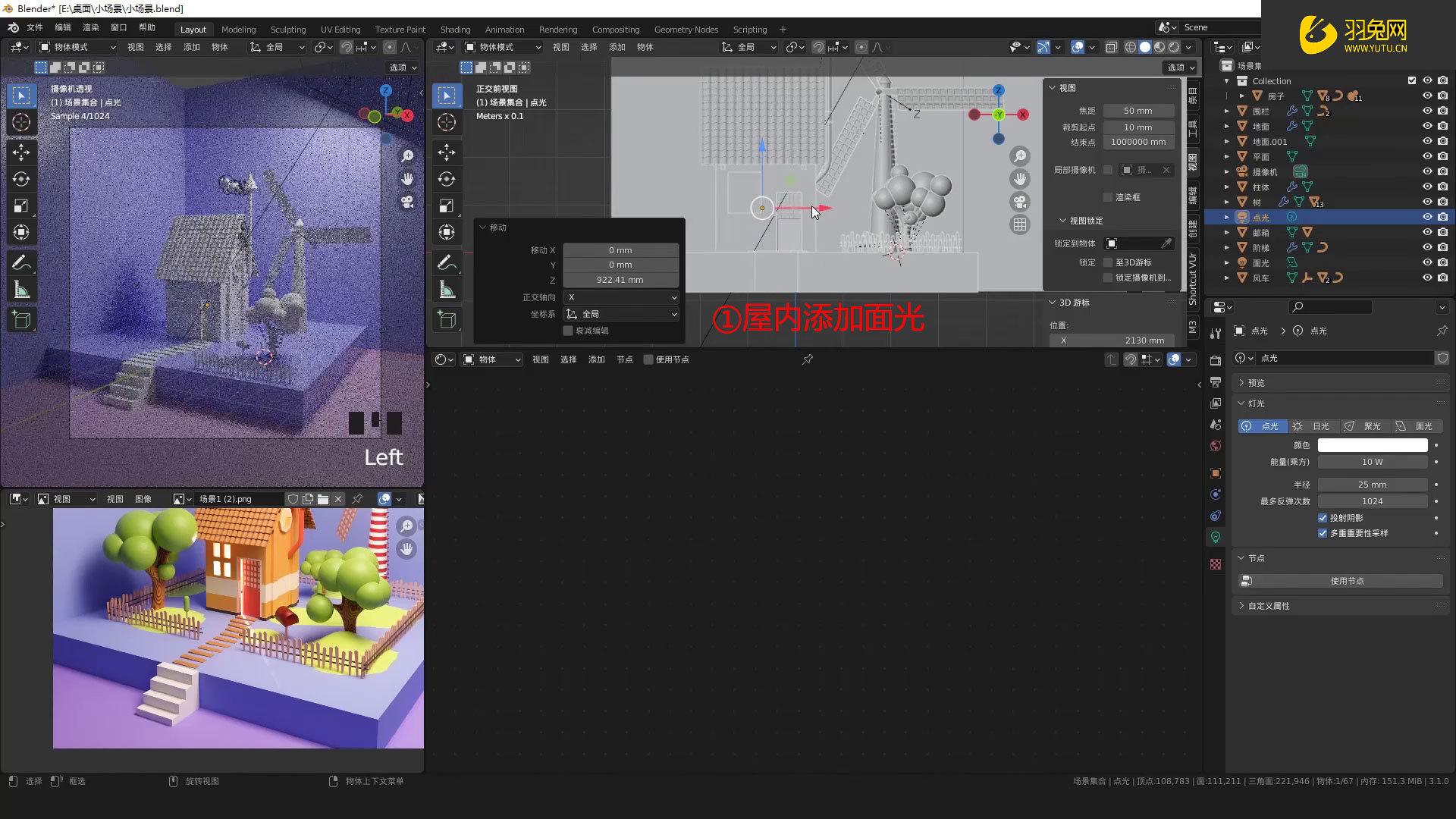Open the 渲染 render menu
The image size is (1456, 819).
[91, 27]
